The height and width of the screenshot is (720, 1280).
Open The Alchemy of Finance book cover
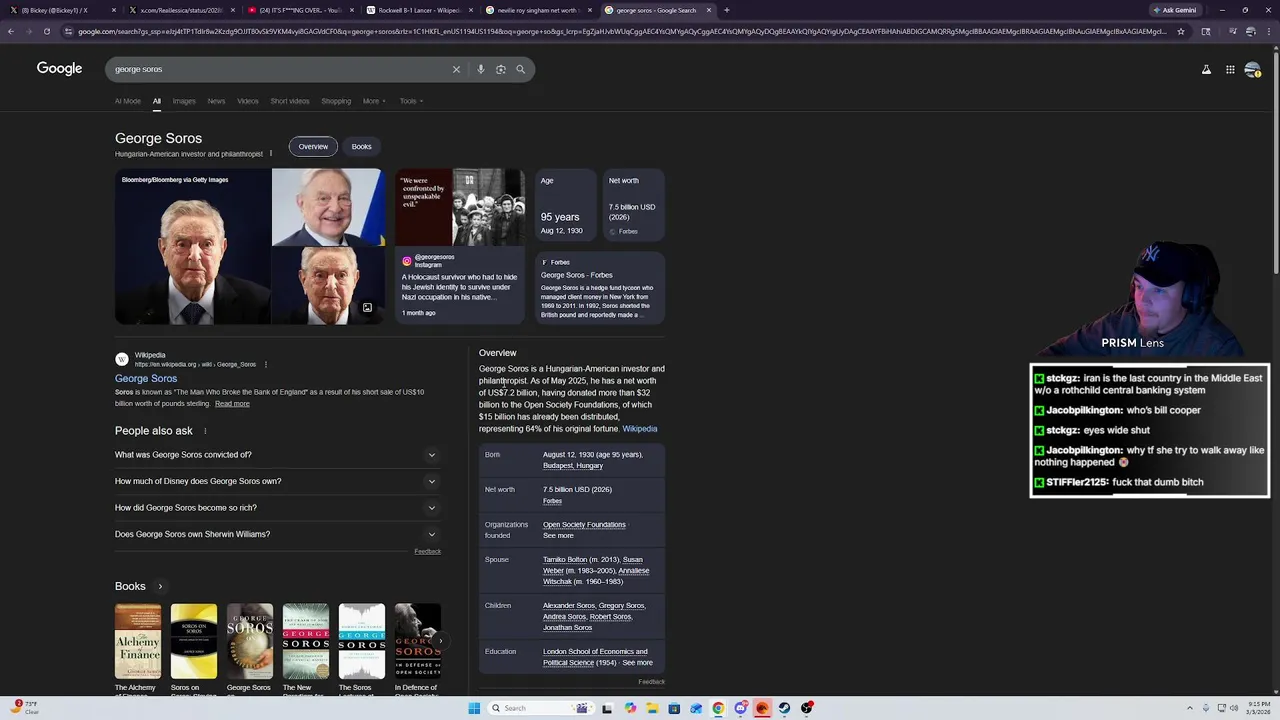tap(138, 642)
